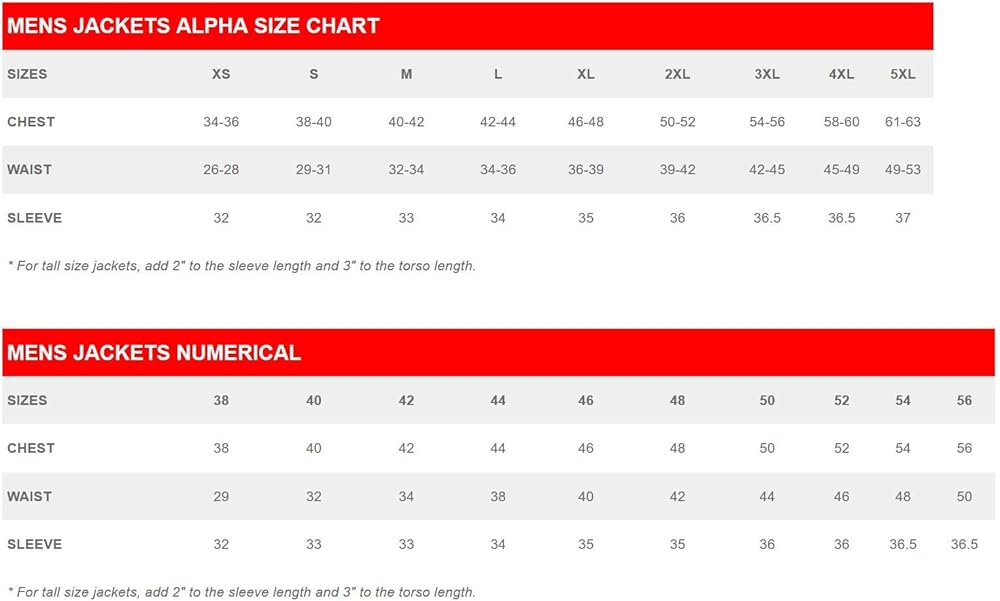
Task: Select the XS size column header
Action: (221, 74)
